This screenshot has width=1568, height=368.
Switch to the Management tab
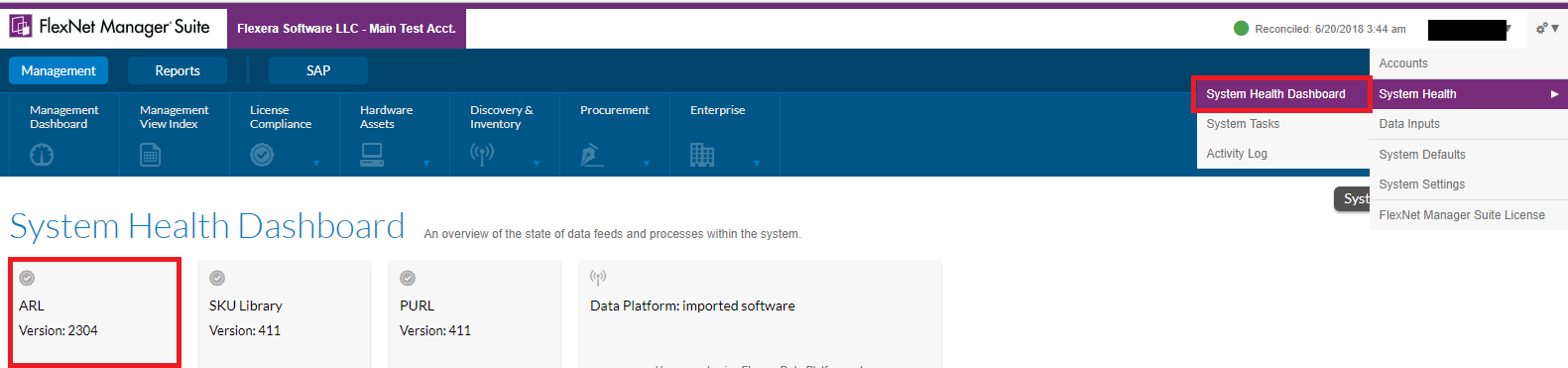pos(59,70)
